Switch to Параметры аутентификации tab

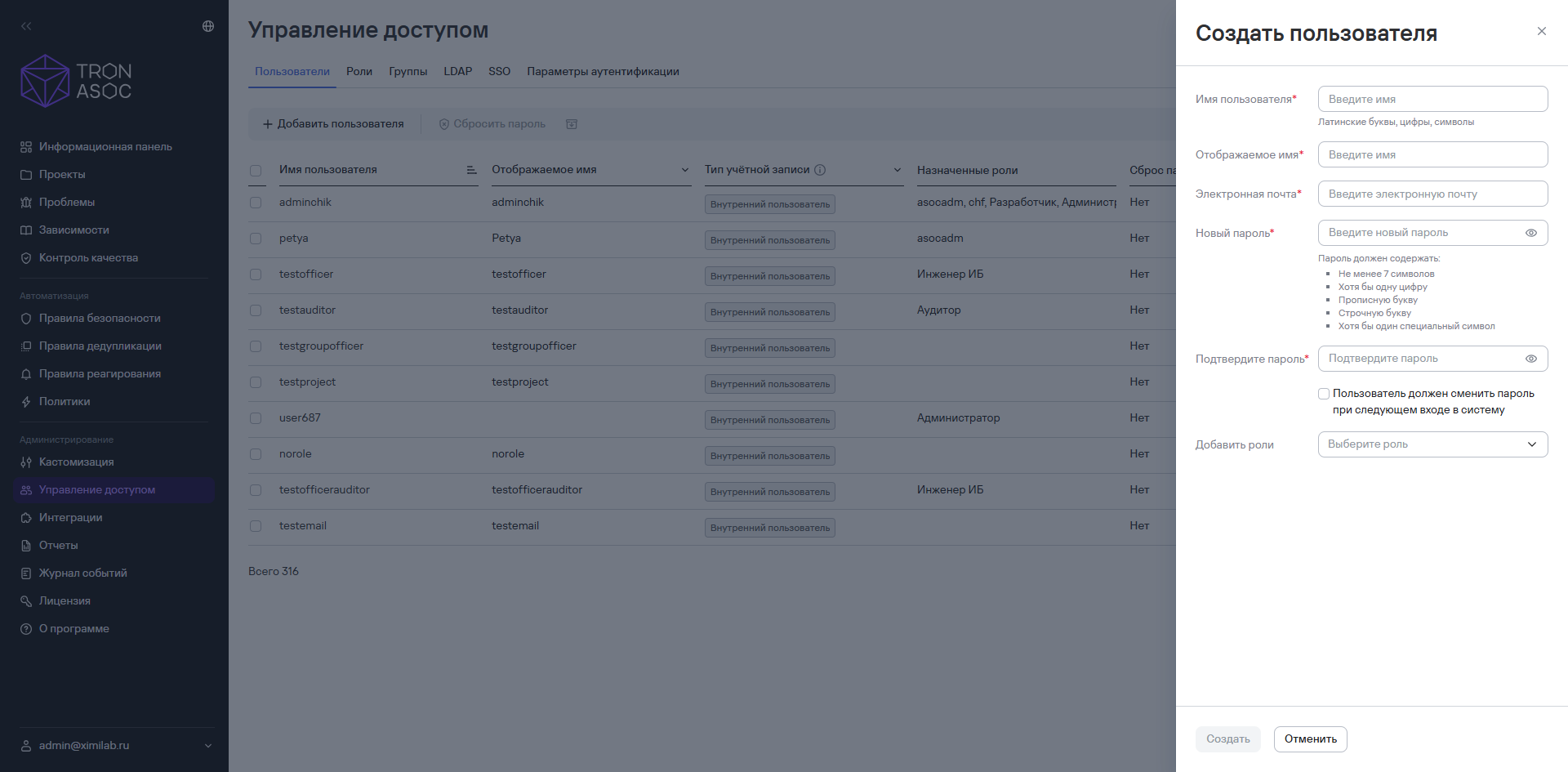coord(604,72)
